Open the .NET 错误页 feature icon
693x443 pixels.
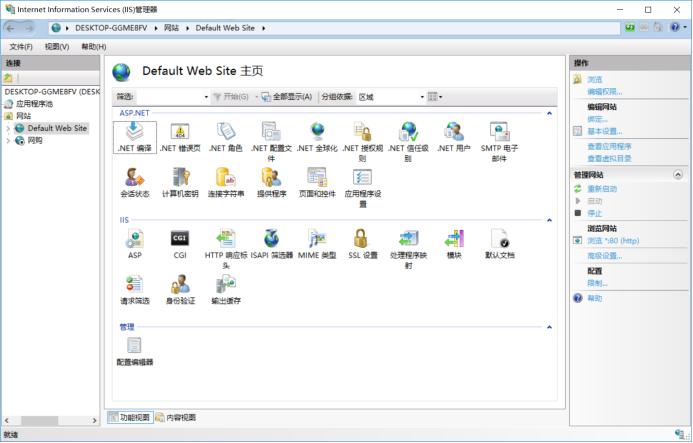point(180,137)
